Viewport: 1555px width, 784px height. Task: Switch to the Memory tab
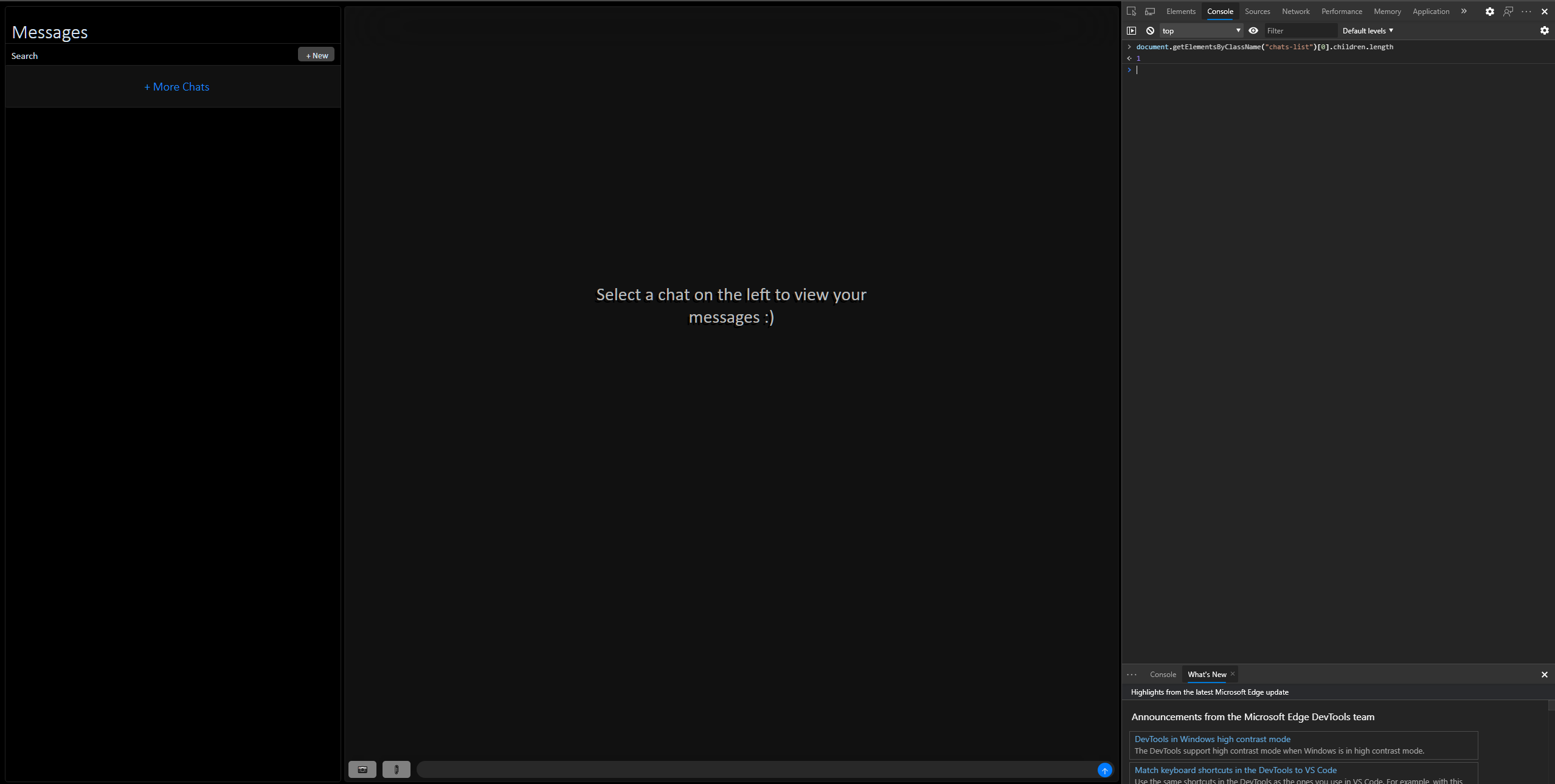[x=1387, y=11]
